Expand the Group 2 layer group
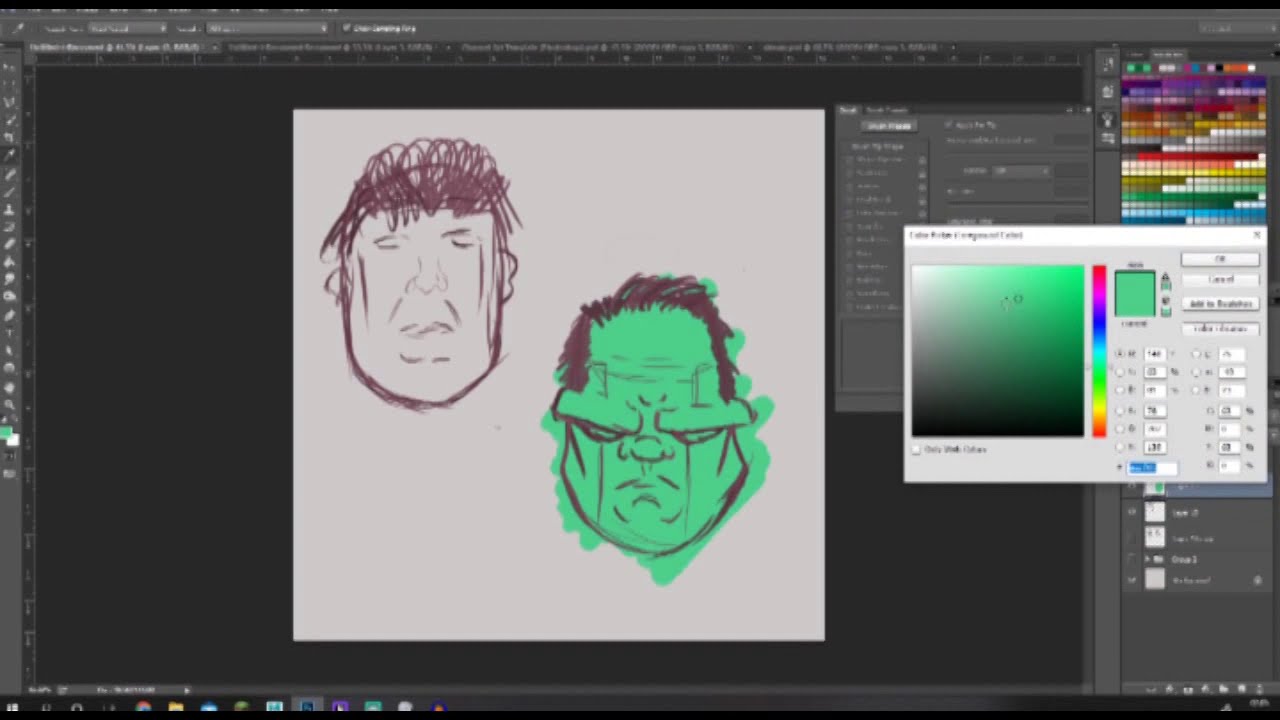This screenshot has height=720, width=1280. [1147, 559]
